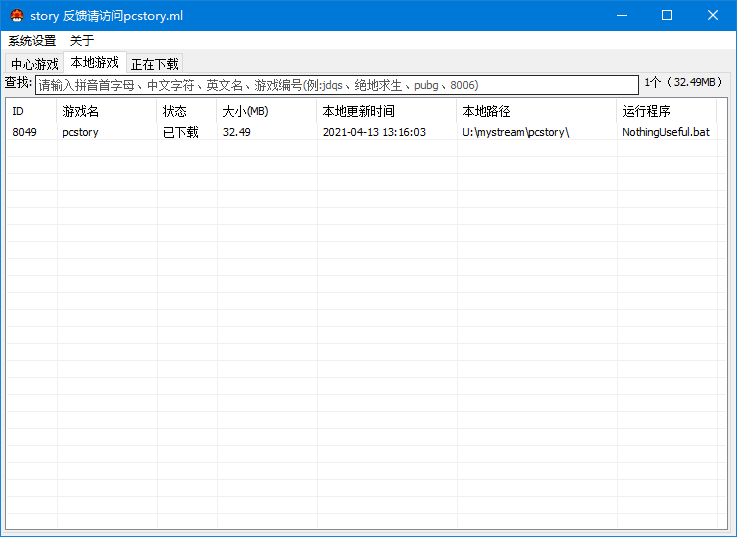
Task: Click the 本地路径 column header
Action: click(536, 111)
